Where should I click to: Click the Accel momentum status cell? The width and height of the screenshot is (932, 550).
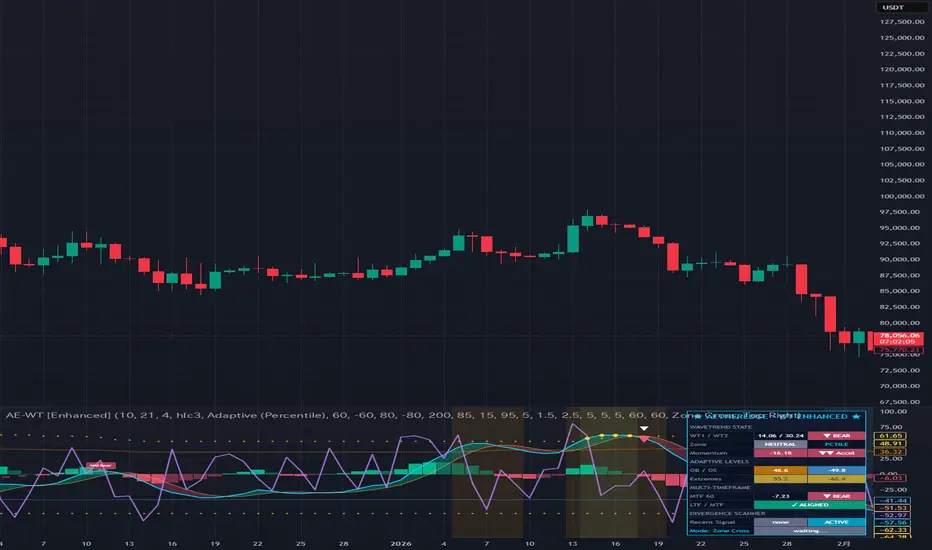tap(836, 453)
